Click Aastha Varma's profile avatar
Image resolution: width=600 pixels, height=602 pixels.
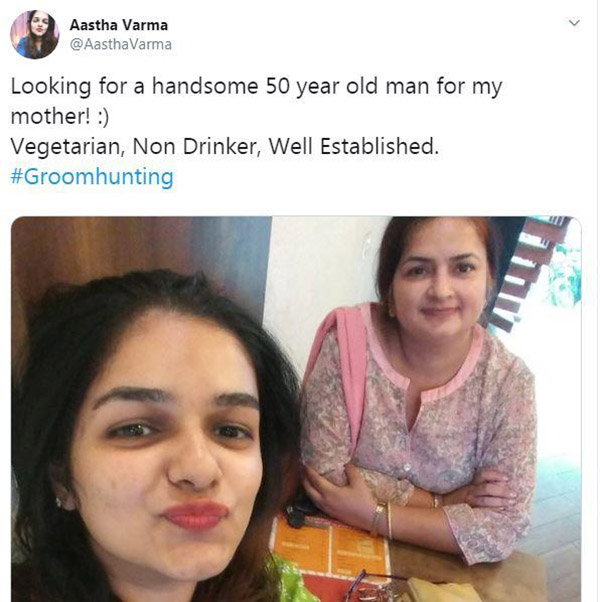tap(34, 34)
